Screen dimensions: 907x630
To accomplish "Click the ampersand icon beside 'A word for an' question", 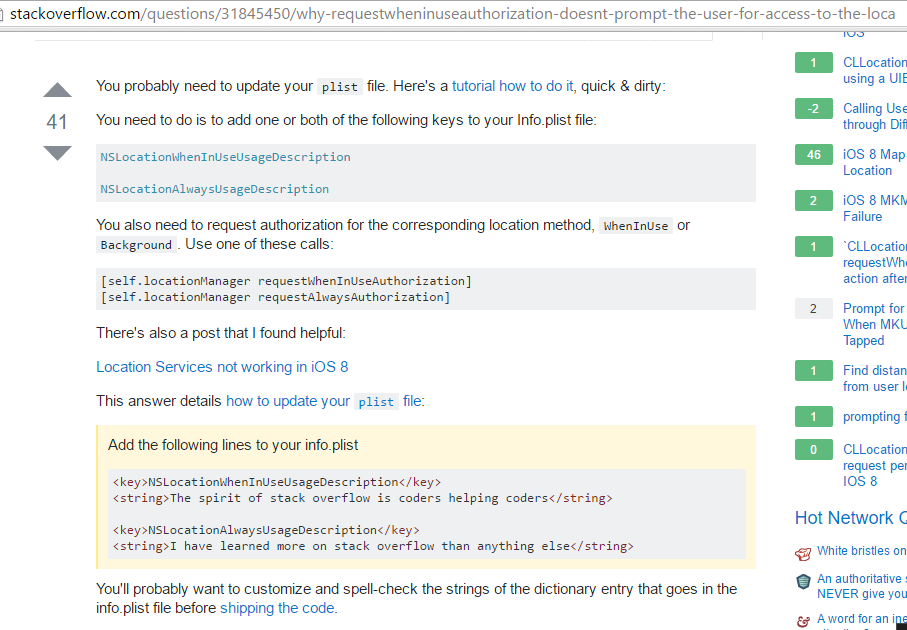I will (802, 621).
